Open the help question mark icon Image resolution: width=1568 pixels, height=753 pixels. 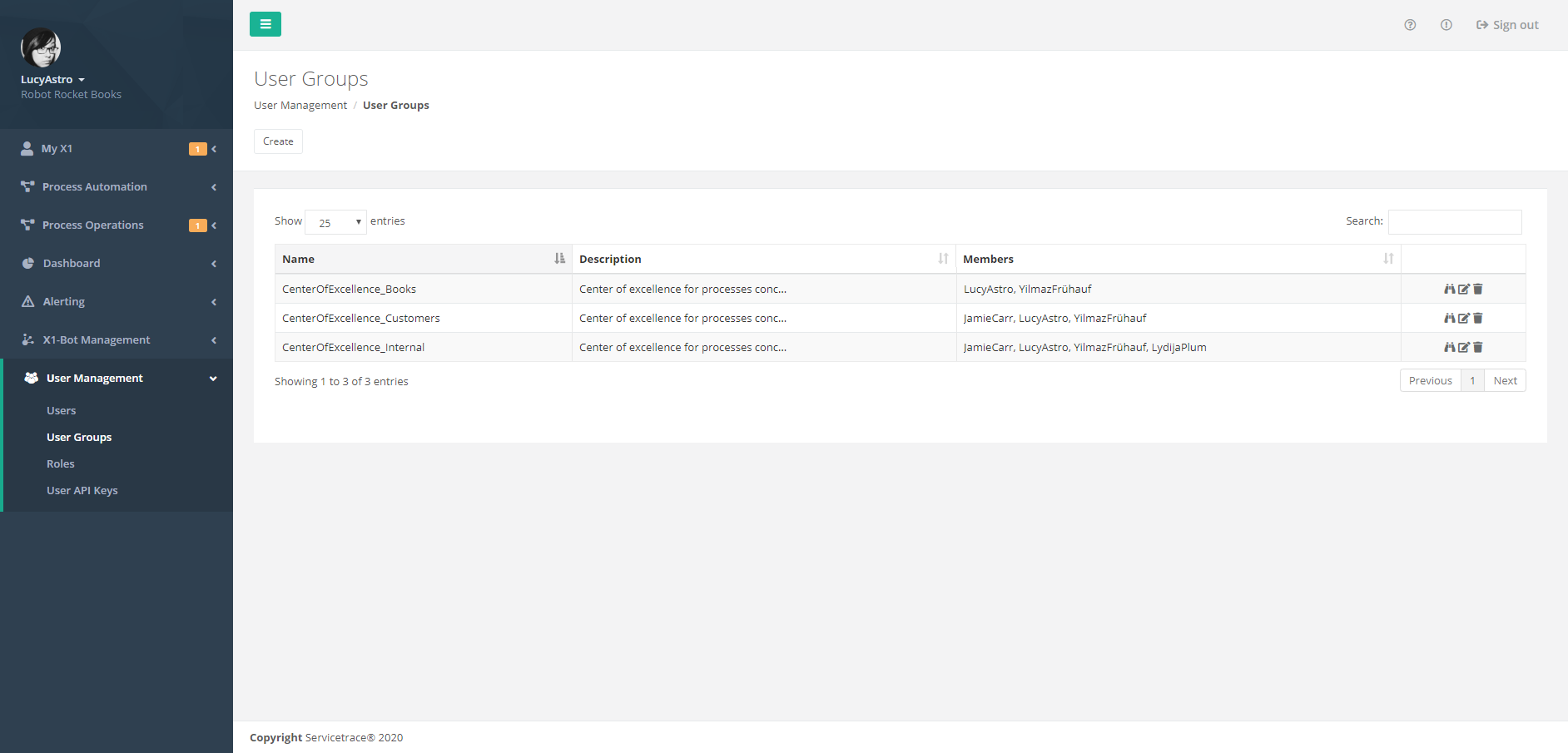(x=1410, y=25)
